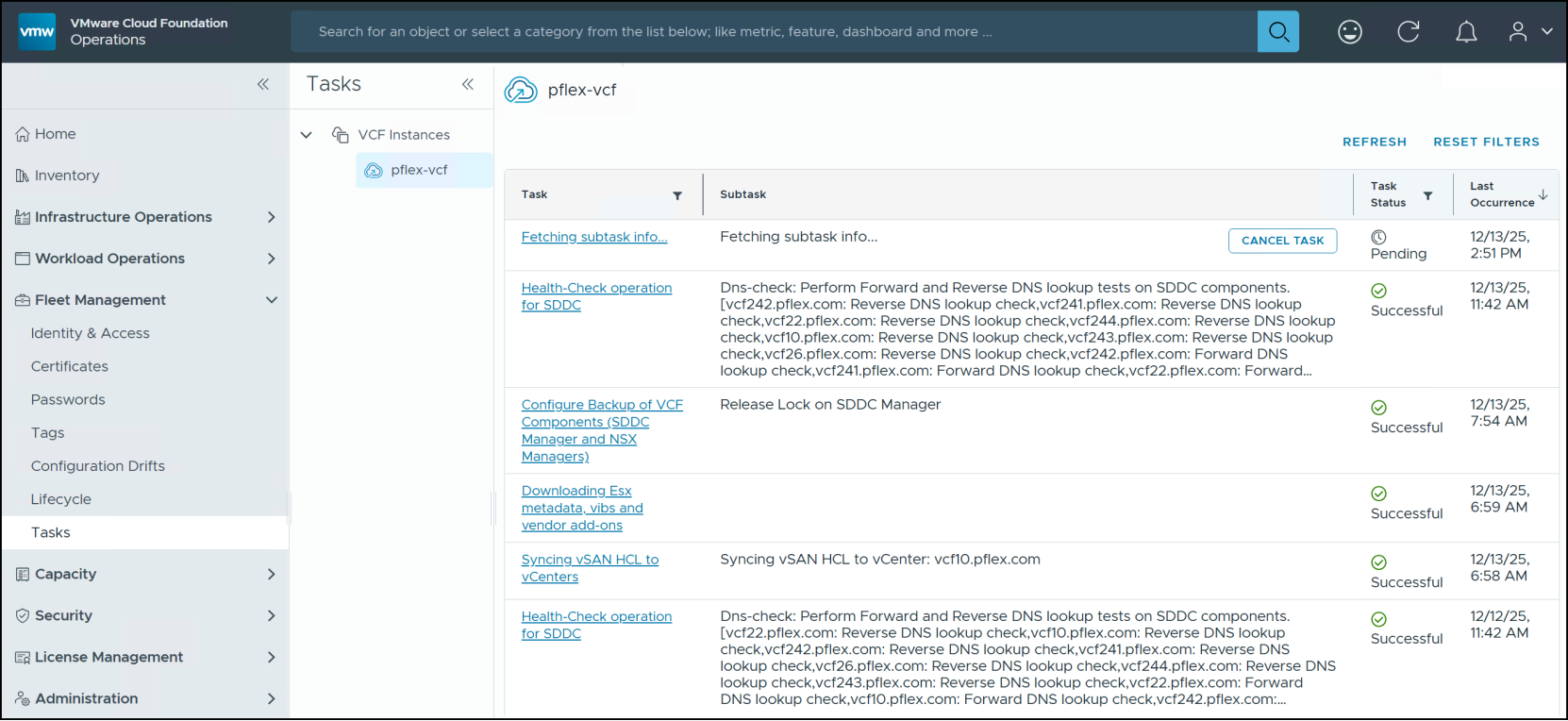Open Health-Check operation link dated 12/12/25
Viewport: 1568px width, 721px height.
pyautogui.click(x=596, y=625)
